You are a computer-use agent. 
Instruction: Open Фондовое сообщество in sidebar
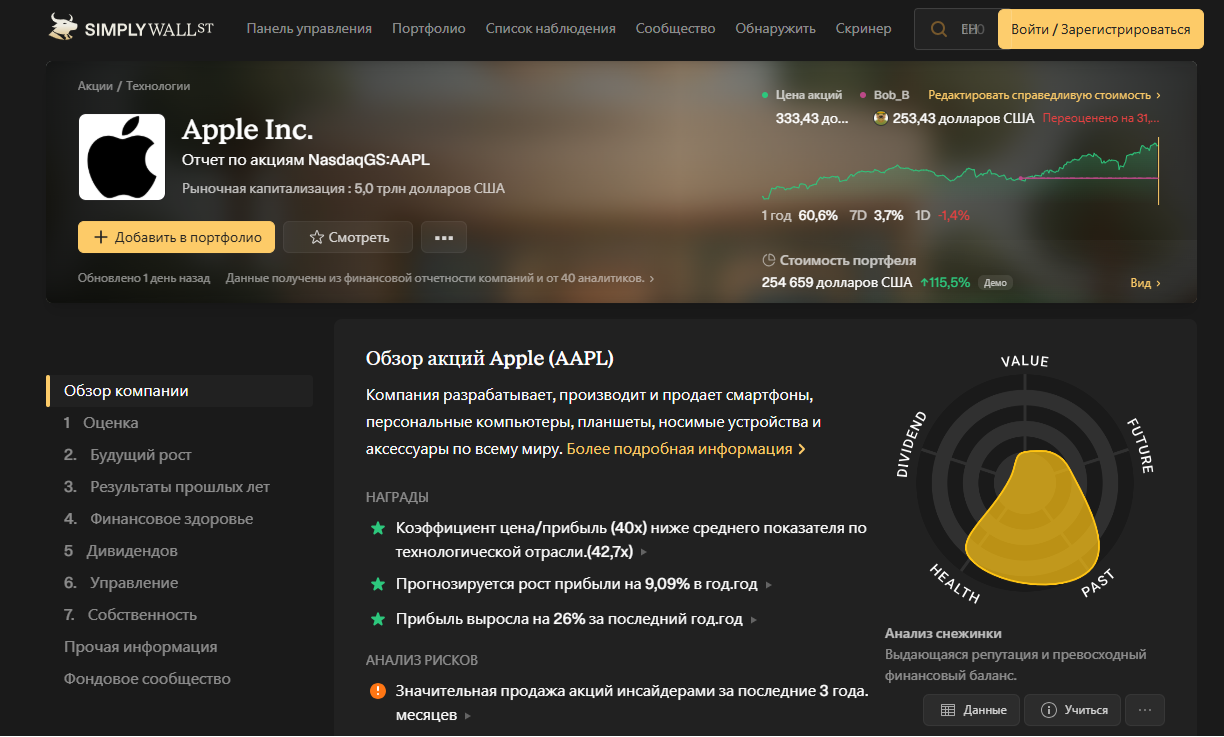point(147,679)
